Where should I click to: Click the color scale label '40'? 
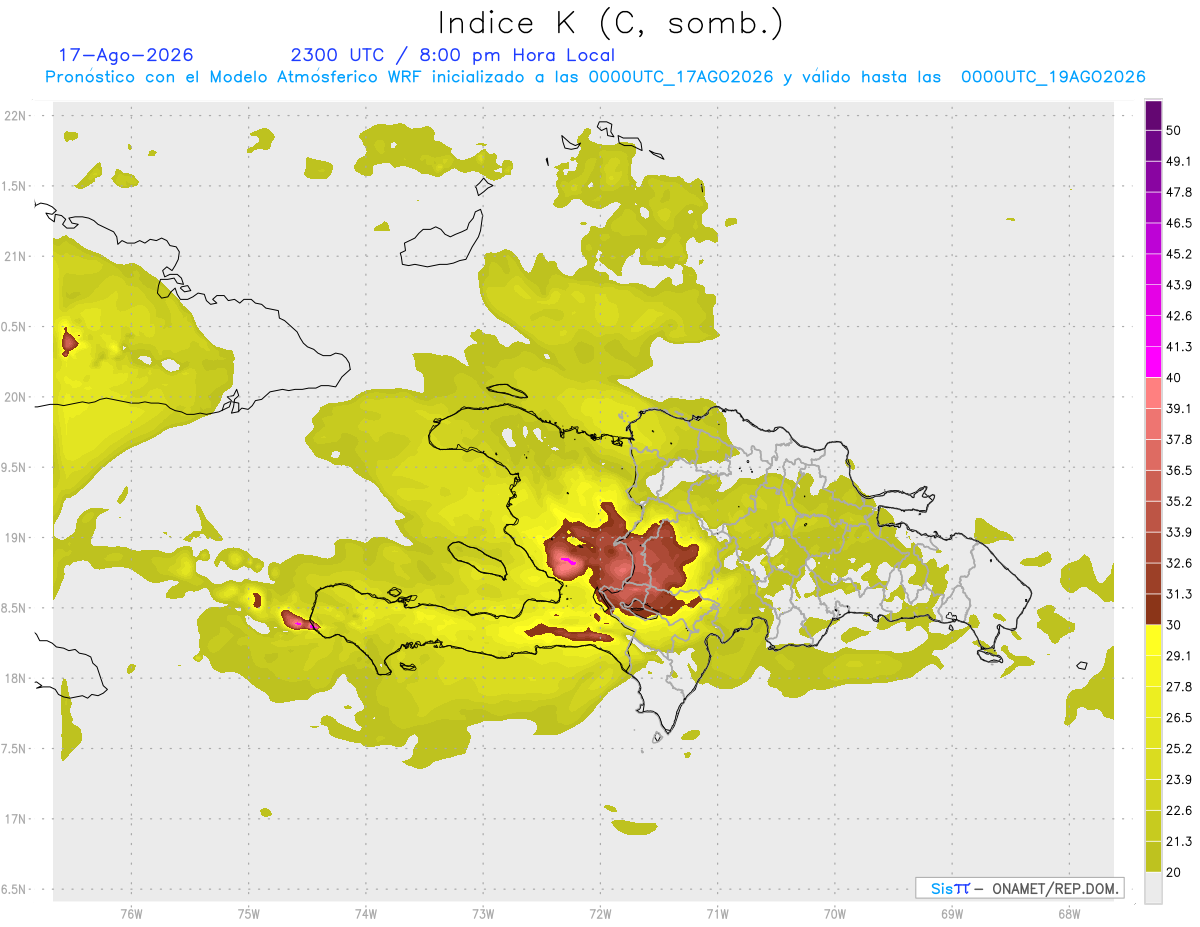tap(1174, 378)
